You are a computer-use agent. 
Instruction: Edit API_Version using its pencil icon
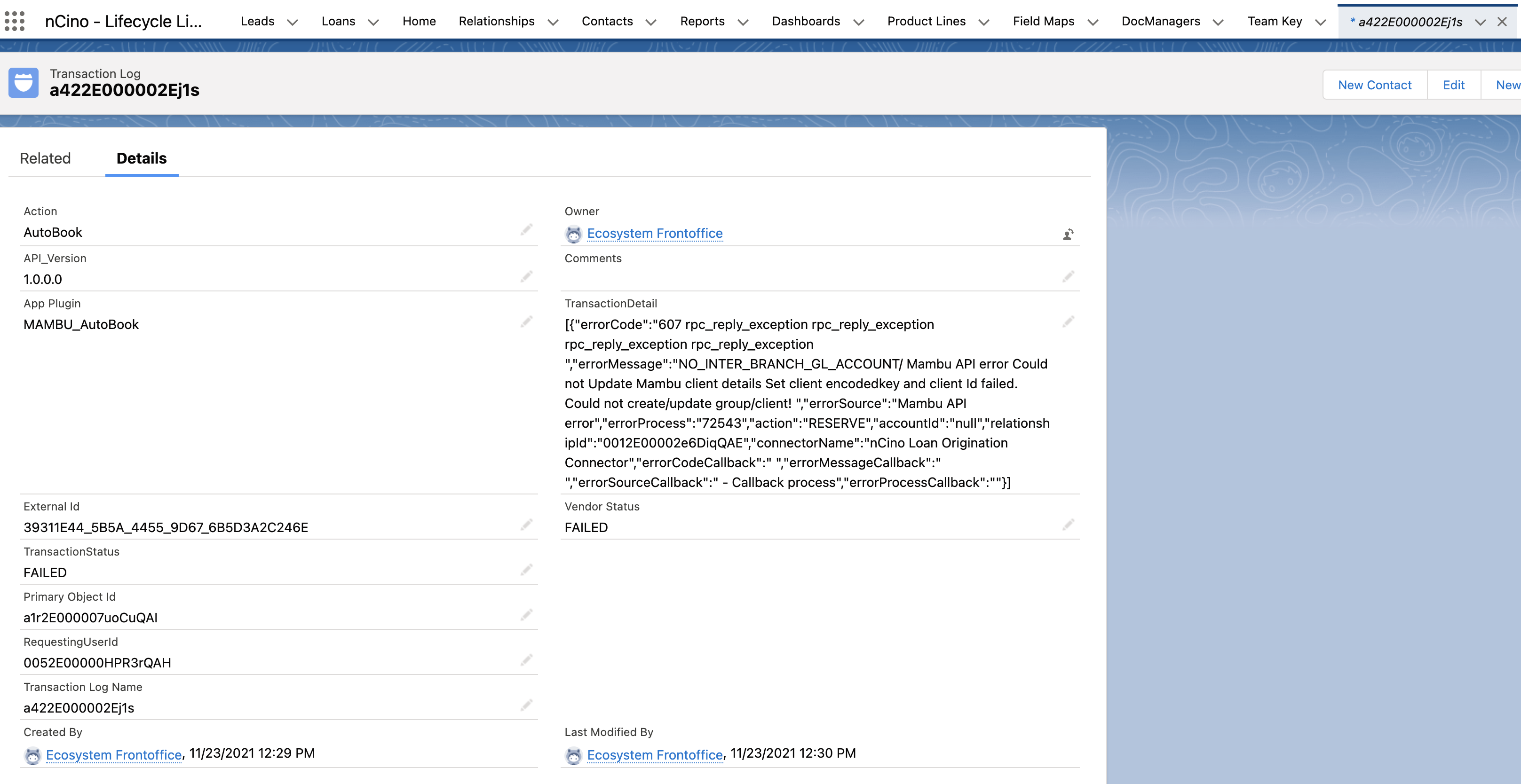(526, 276)
